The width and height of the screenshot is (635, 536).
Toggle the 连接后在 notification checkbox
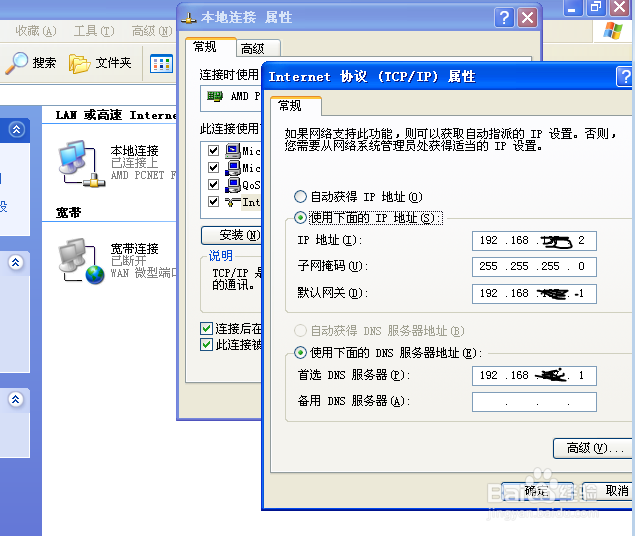(207, 328)
